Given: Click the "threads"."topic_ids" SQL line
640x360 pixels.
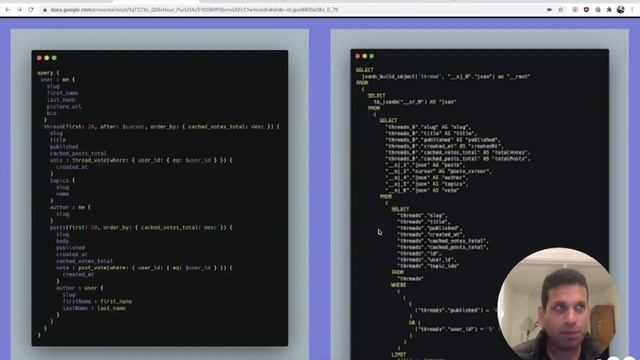Looking at the screenshot, I should (x=428, y=266).
